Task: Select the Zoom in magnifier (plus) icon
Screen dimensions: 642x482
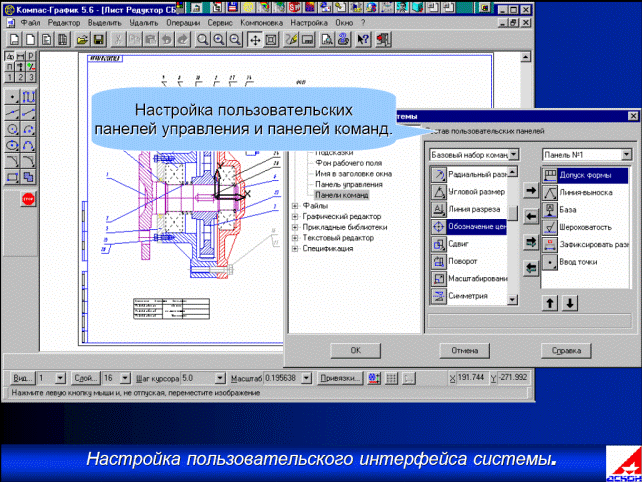Action: click(219, 40)
